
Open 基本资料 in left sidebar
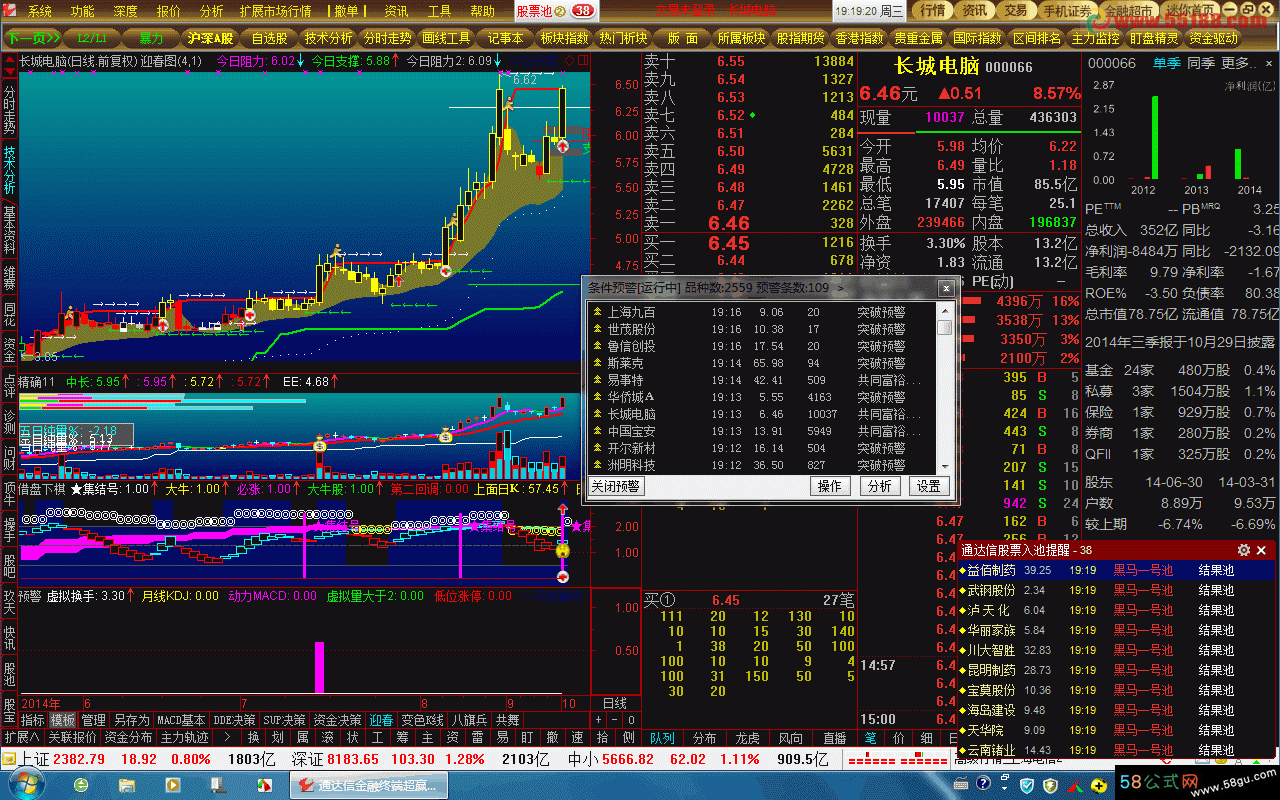[x=9, y=230]
